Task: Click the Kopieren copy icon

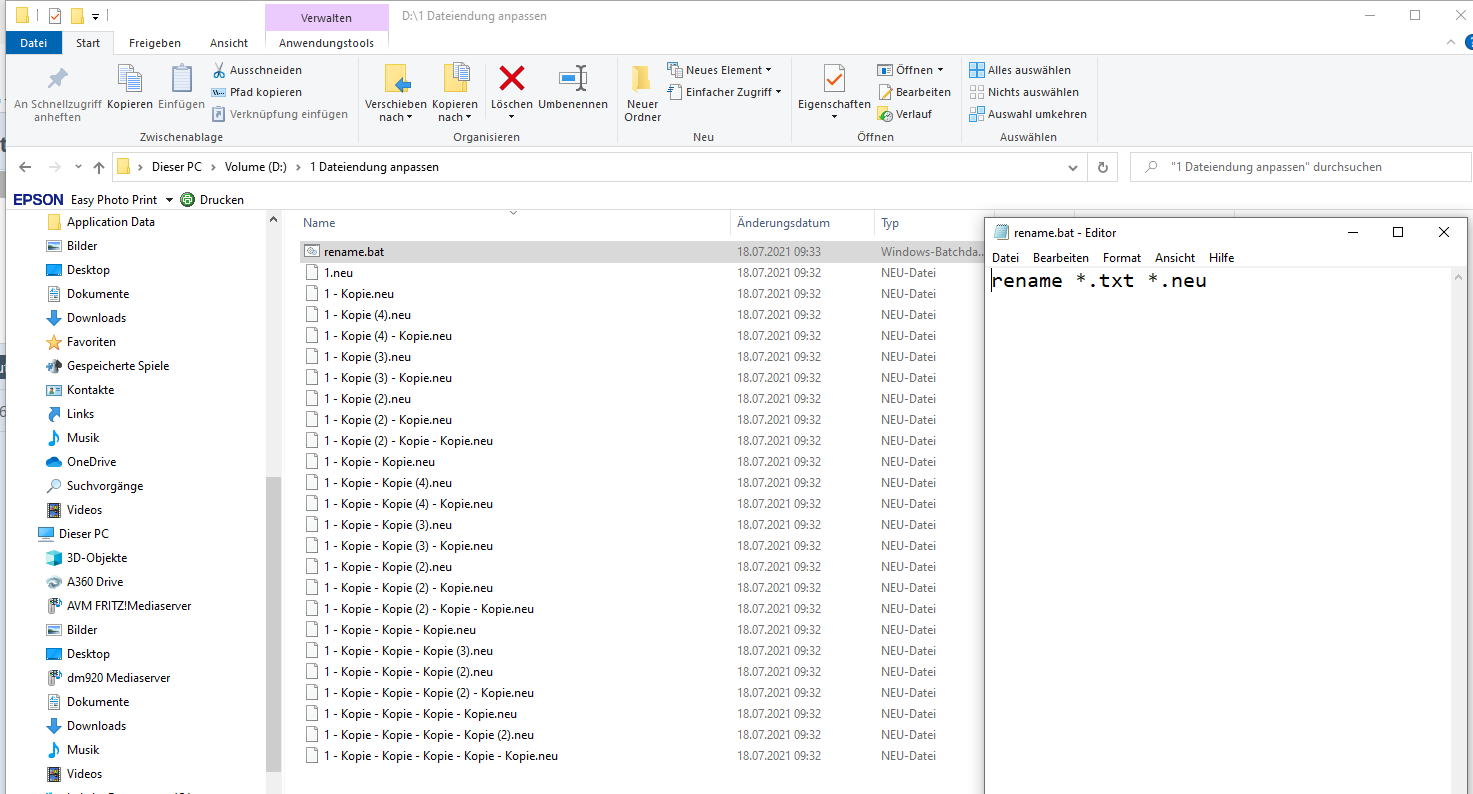Action: (x=130, y=80)
